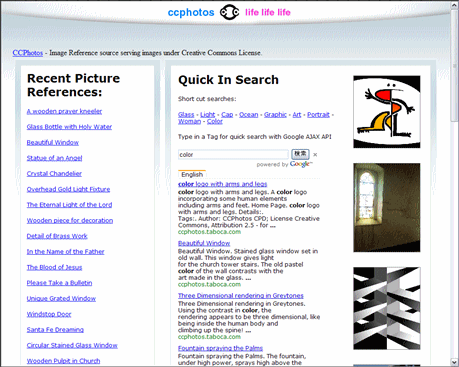Screen dimensions: 459x367
Task: Open result 'Three Dimensional rendering in Greytones'
Action: point(241,296)
